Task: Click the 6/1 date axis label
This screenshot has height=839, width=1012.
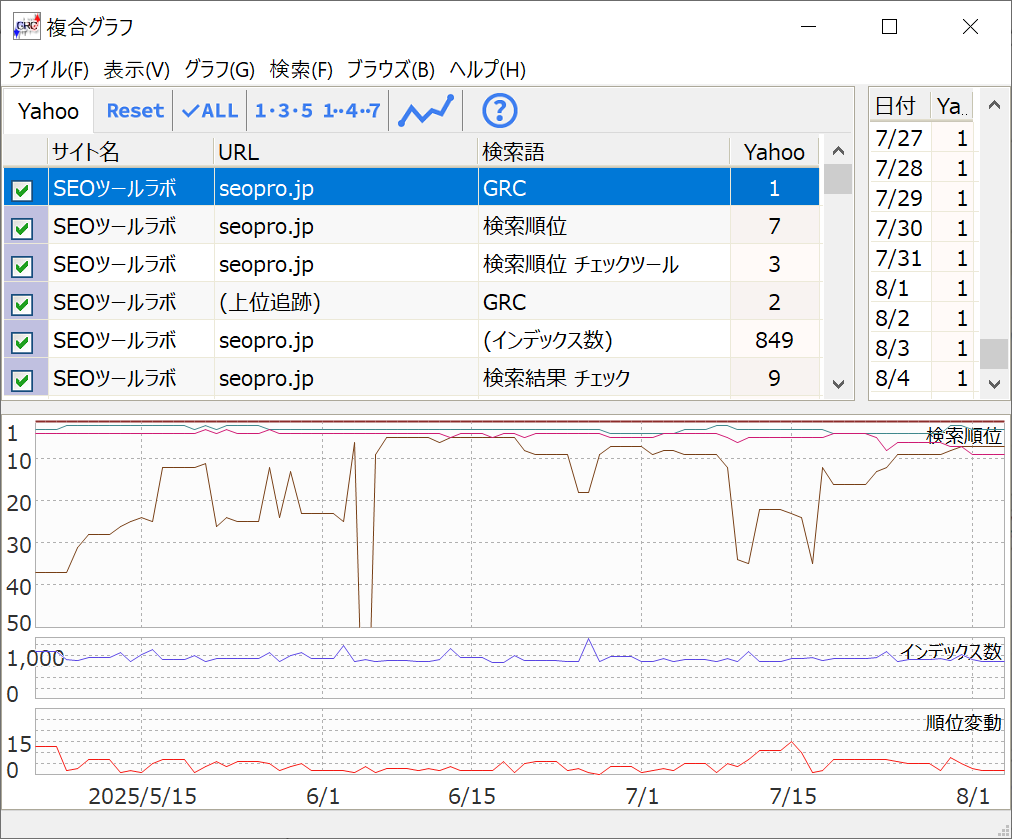Action: pyautogui.click(x=323, y=796)
